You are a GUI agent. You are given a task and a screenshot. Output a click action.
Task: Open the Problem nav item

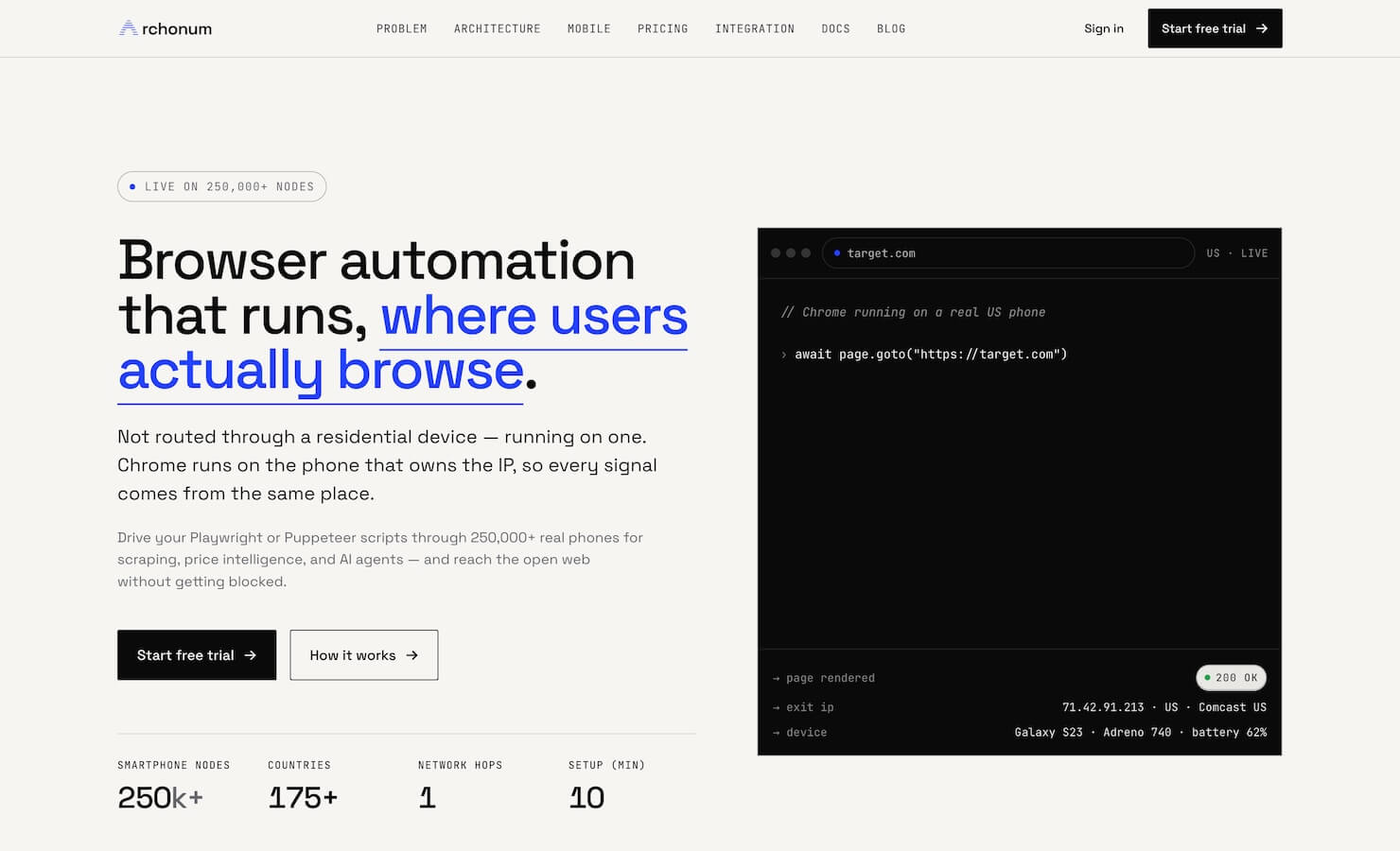coord(402,29)
